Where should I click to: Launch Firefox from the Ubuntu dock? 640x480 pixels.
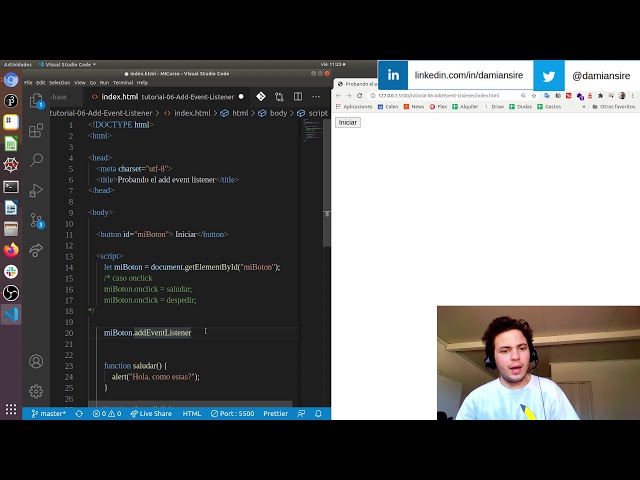tap(11, 250)
